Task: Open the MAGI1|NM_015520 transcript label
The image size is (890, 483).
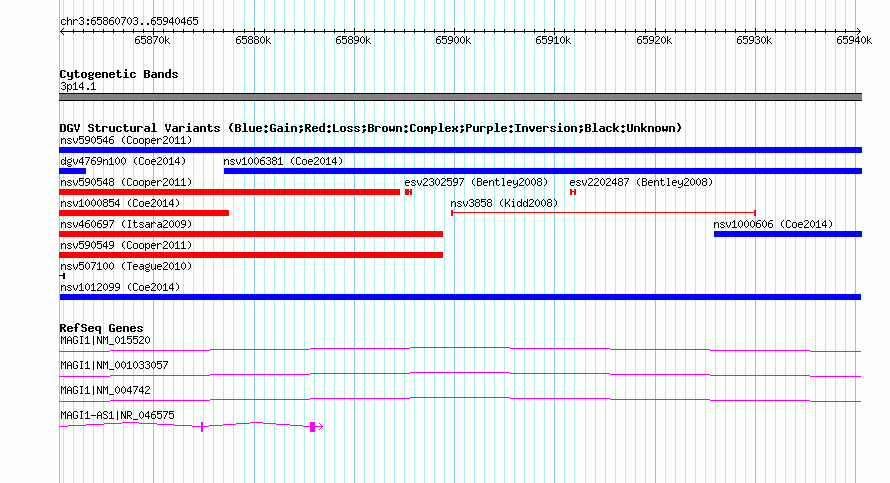Action: [105, 341]
